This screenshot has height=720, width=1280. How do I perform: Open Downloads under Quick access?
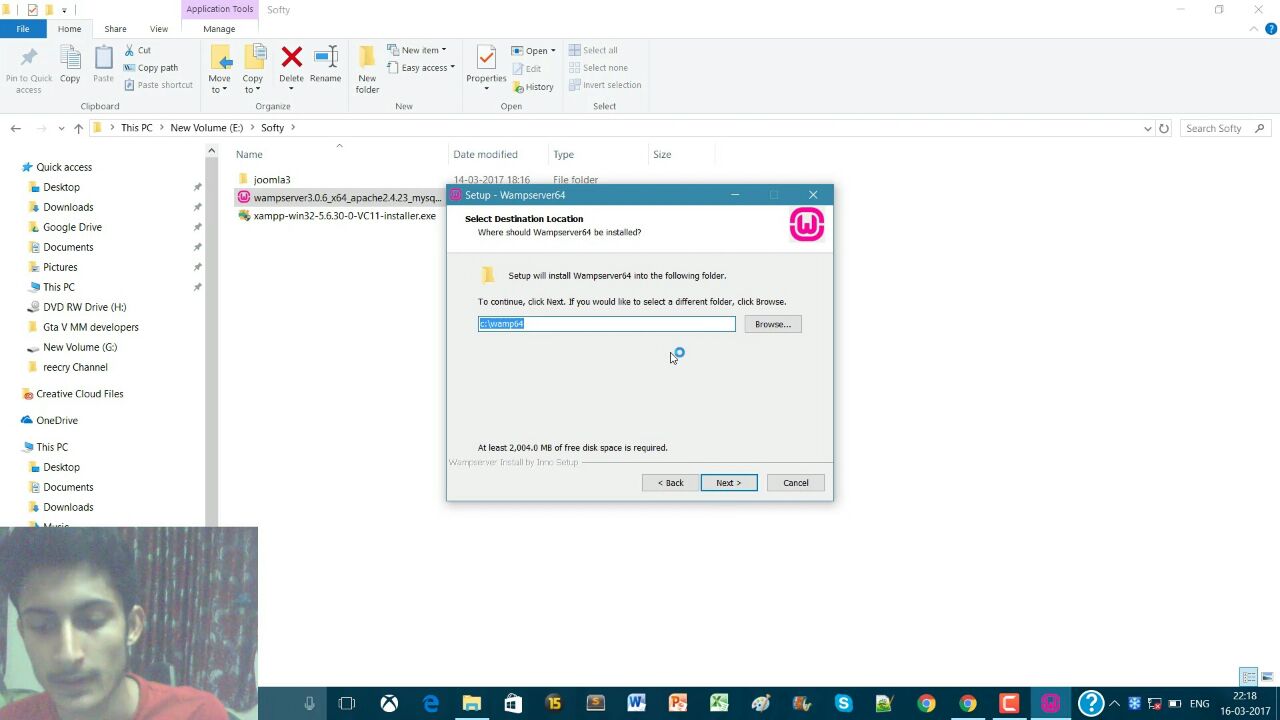click(68, 207)
